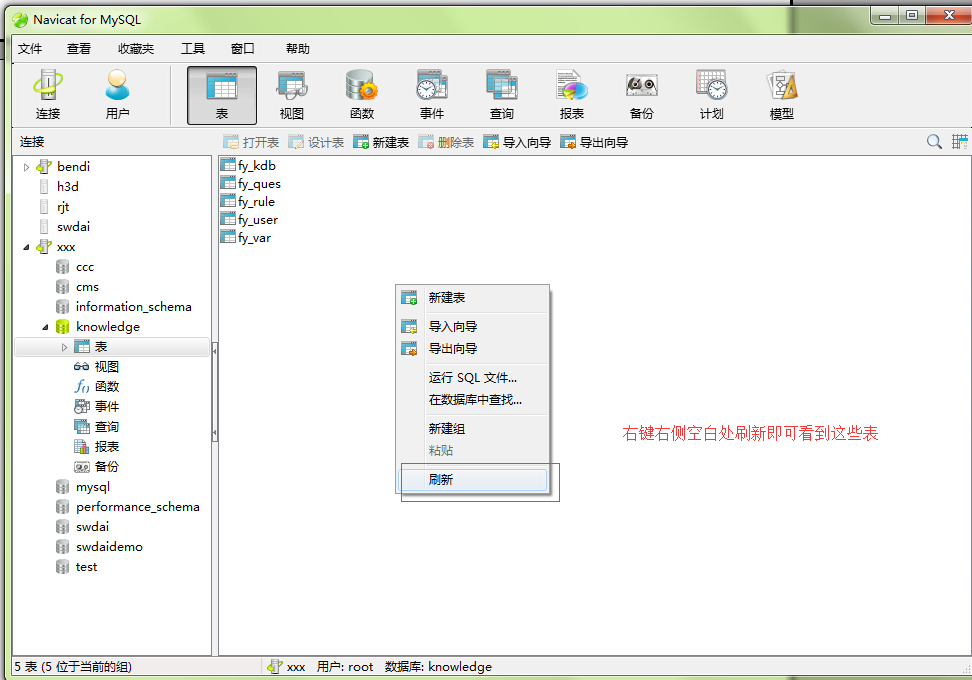Select the fy_rule table
The height and width of the screenshot is (680, 972).
tap(248, 201)
